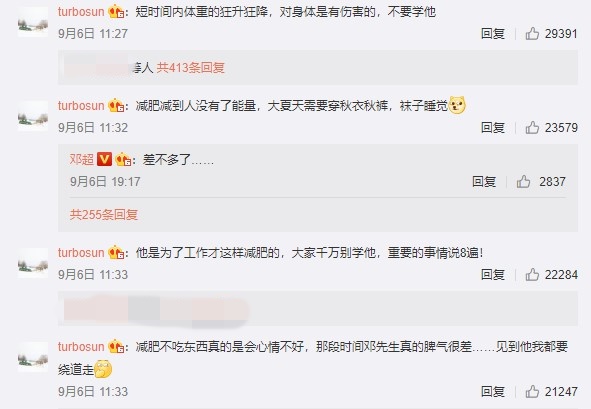Image resolution: width=591 pixels, height=409 pixels.
Task: Open turbosun avatar beside the 11:32 comment
Action: click(33, 115)
